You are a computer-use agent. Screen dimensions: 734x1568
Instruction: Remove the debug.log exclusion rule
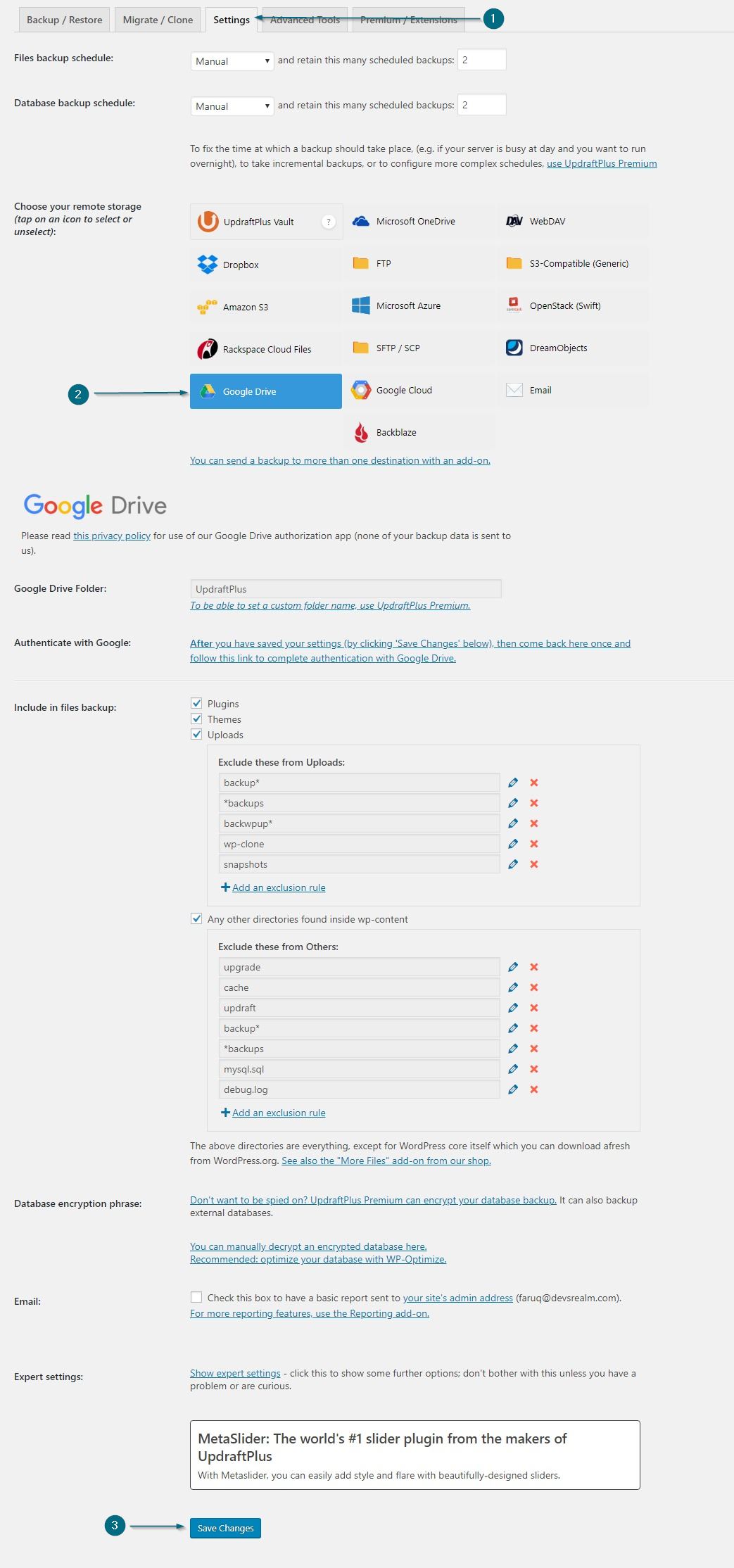pos(534,1089)
